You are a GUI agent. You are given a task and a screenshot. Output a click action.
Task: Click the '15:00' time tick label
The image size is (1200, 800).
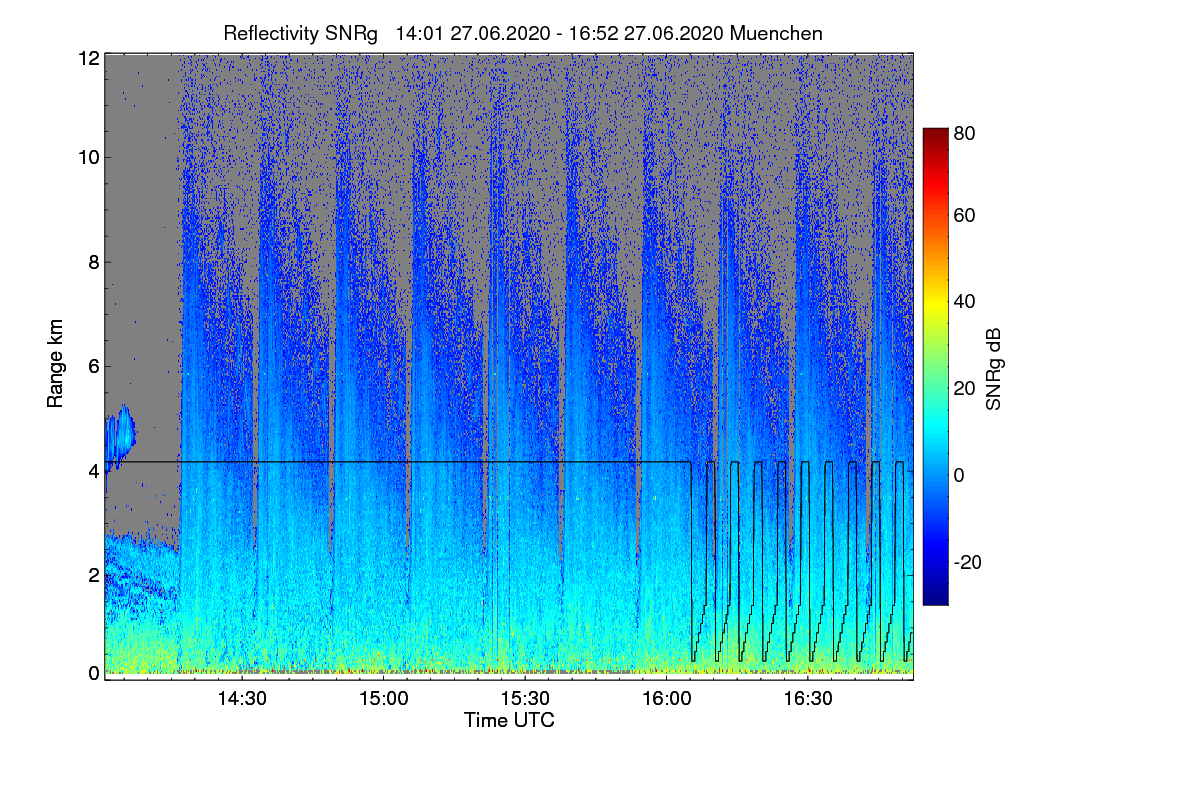[x=383, y=699]
